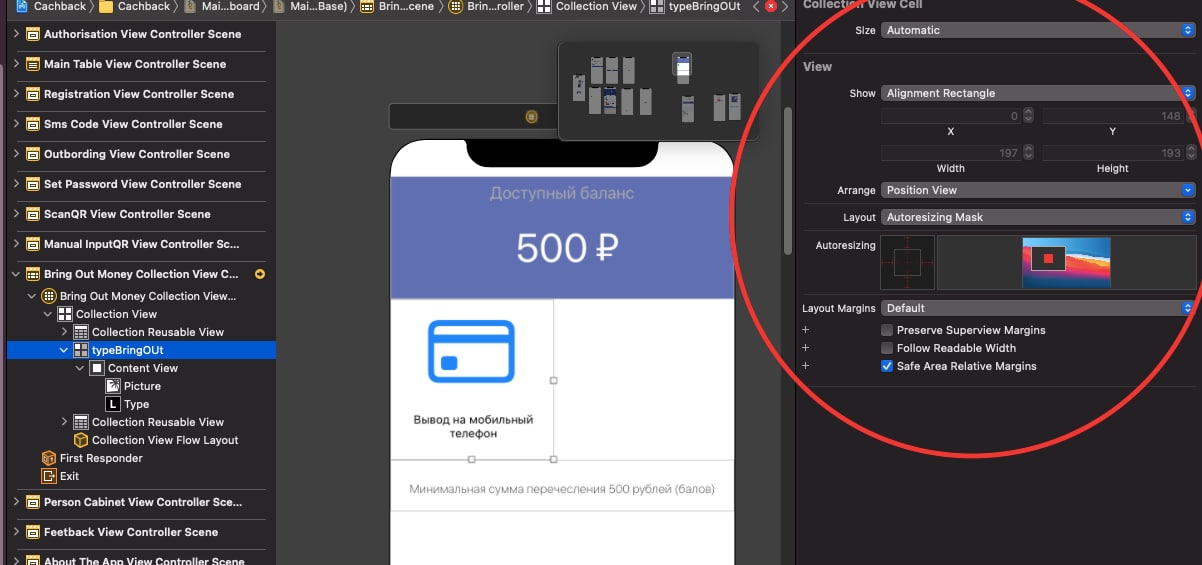The image size is (1202, 565).
Task: Click the white square Content View icon
Action: pos(97,368)
